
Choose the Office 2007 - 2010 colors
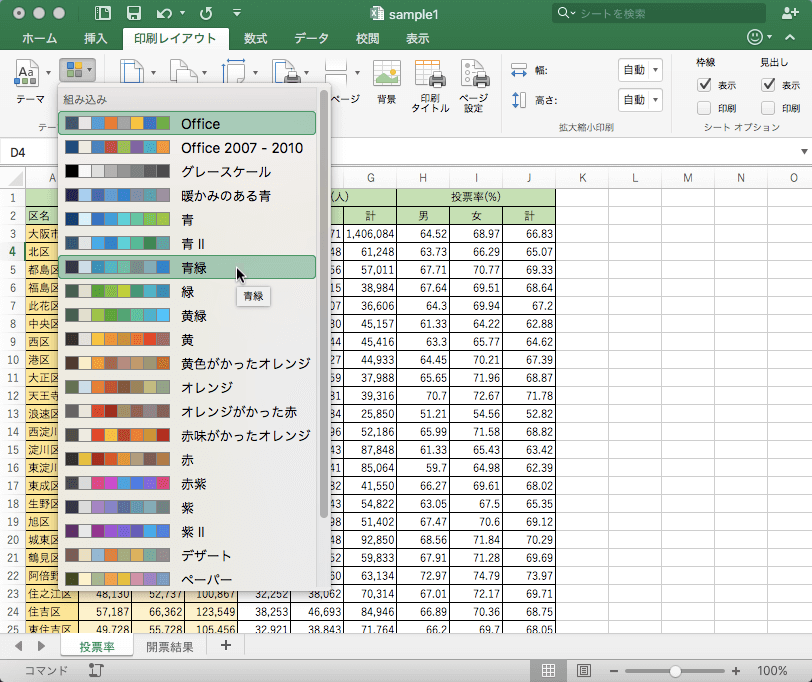[x=187, y=148]
